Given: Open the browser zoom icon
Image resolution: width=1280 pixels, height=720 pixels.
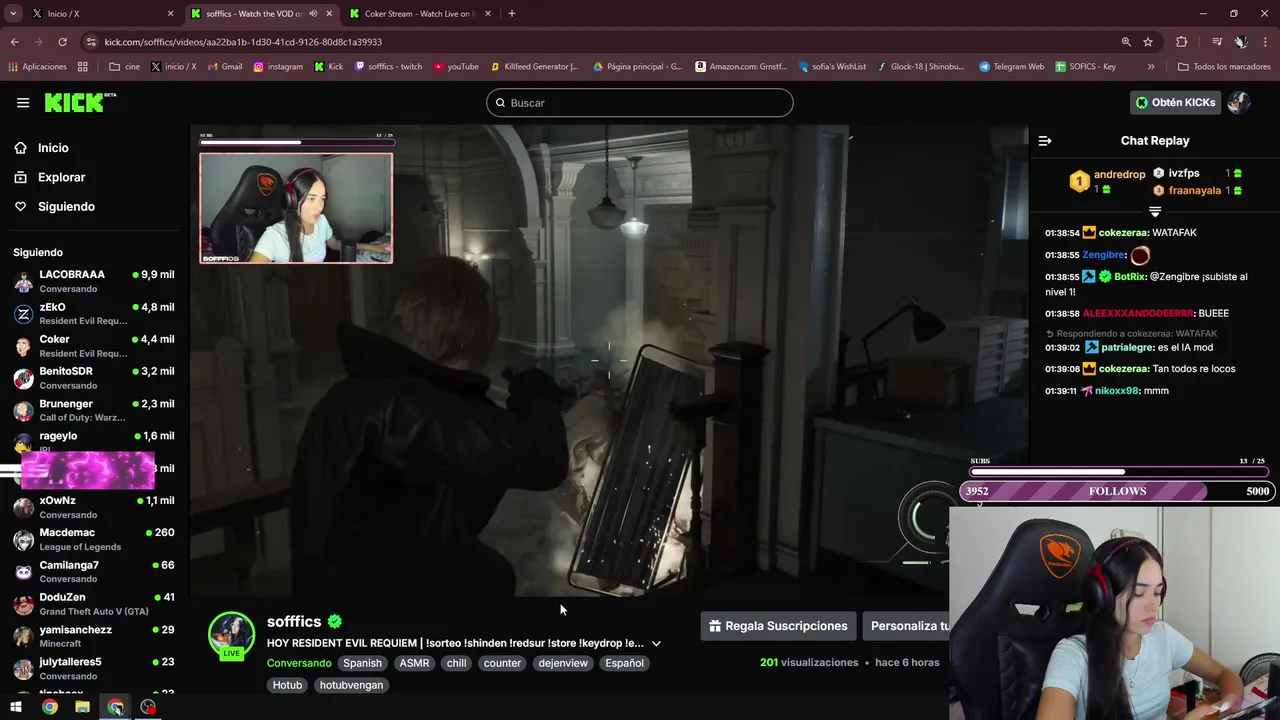Looking at the screenshot, I should click(x=1126, y=42).
